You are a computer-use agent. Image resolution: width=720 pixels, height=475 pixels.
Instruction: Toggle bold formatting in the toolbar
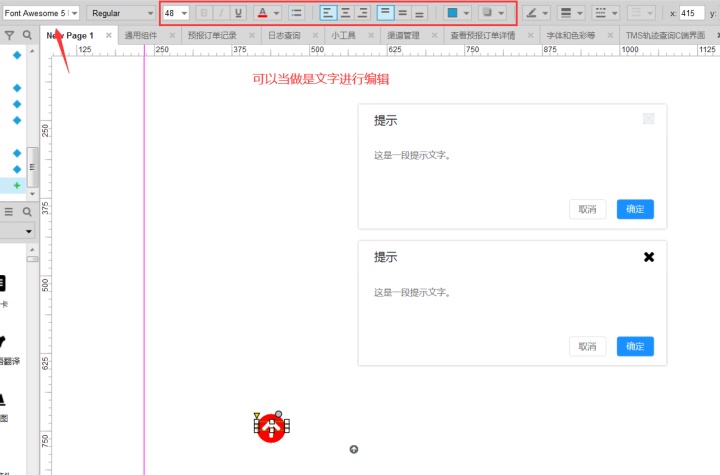coord(204,13)
